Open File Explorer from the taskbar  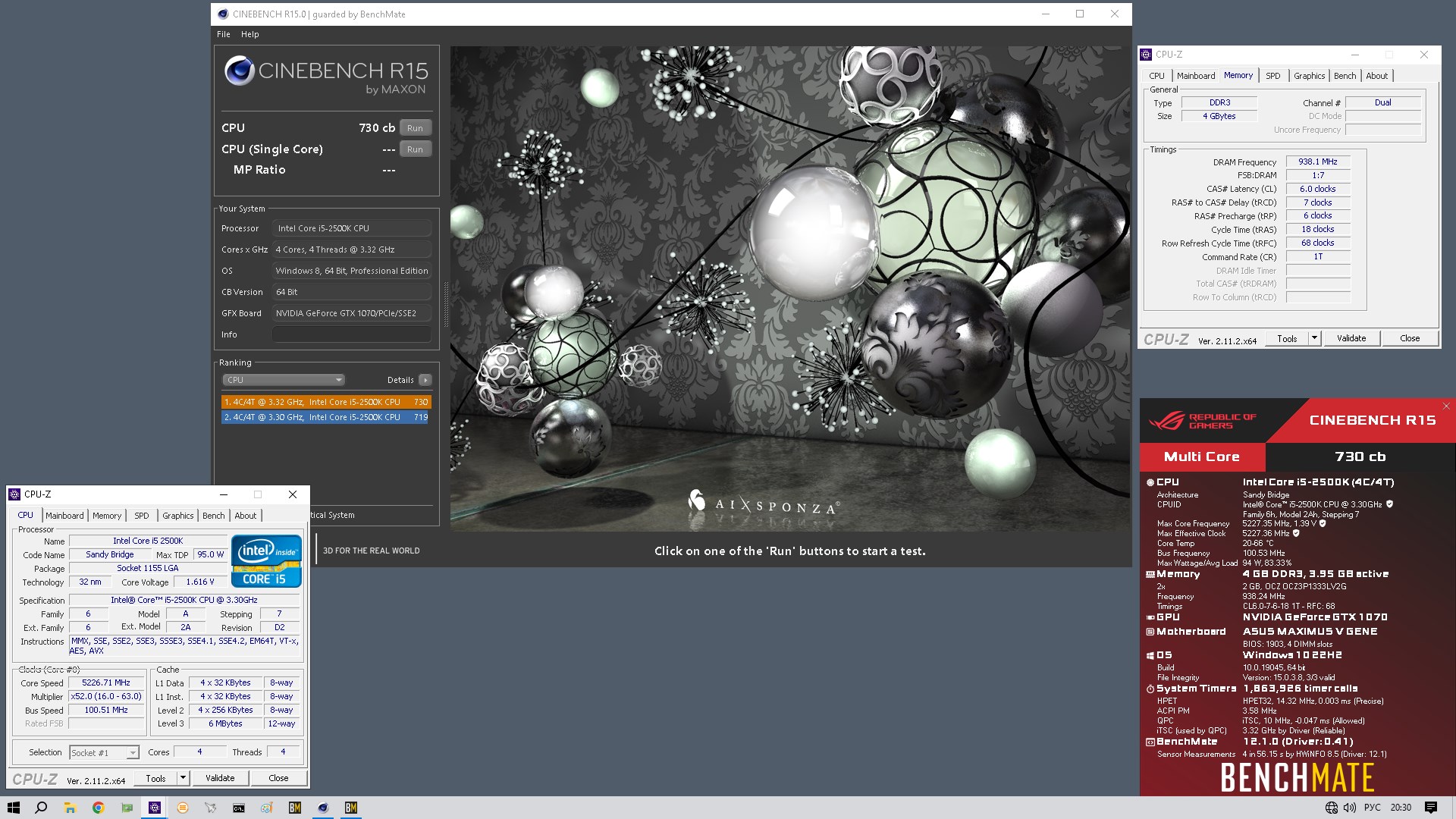point(70,808)
